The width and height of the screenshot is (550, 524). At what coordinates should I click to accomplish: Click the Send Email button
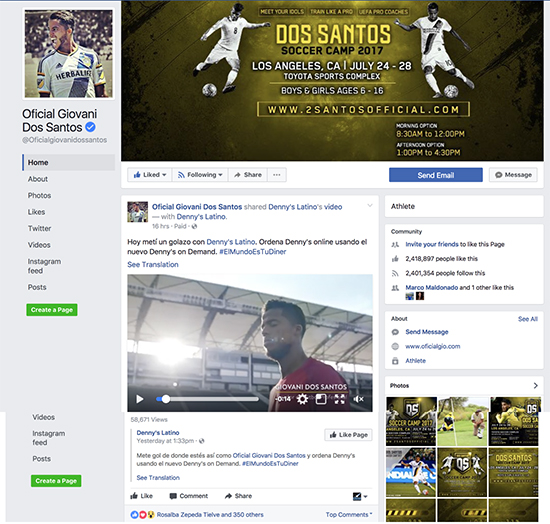pyautogui.click(x=436, y=175)
